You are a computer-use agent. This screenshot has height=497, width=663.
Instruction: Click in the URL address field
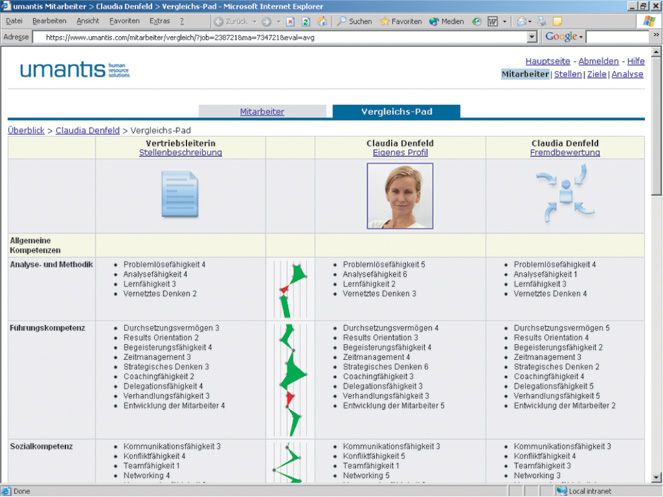click(x=280, y=37)
